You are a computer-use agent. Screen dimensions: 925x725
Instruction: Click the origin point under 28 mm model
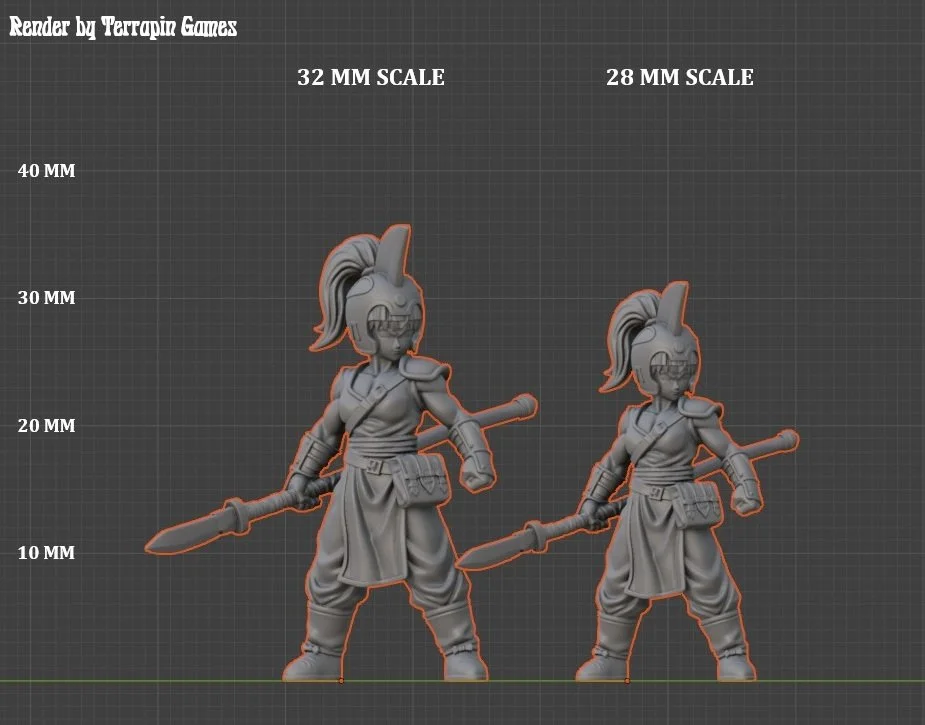click(x=627, y=681)
